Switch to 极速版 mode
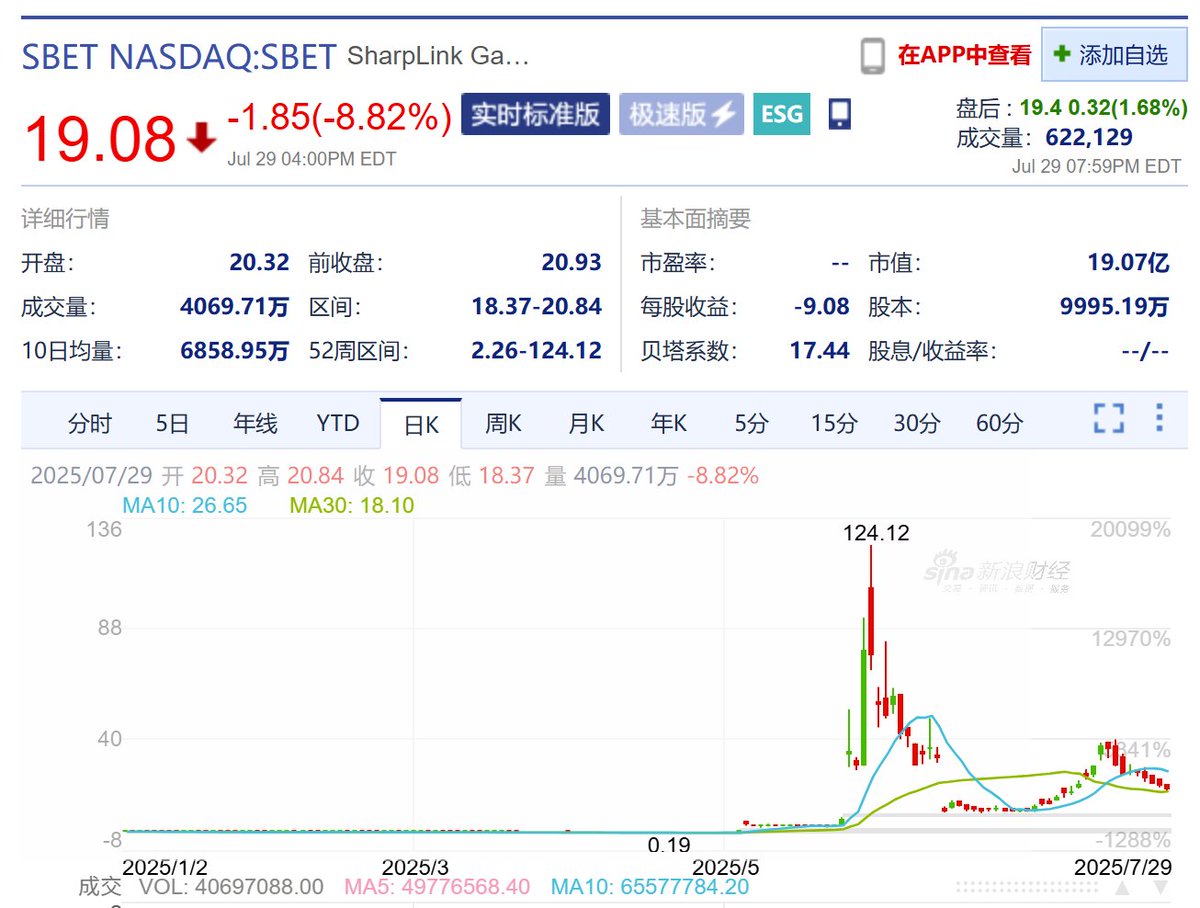Screen dimensions: 1200x908 tap(681, 114)
